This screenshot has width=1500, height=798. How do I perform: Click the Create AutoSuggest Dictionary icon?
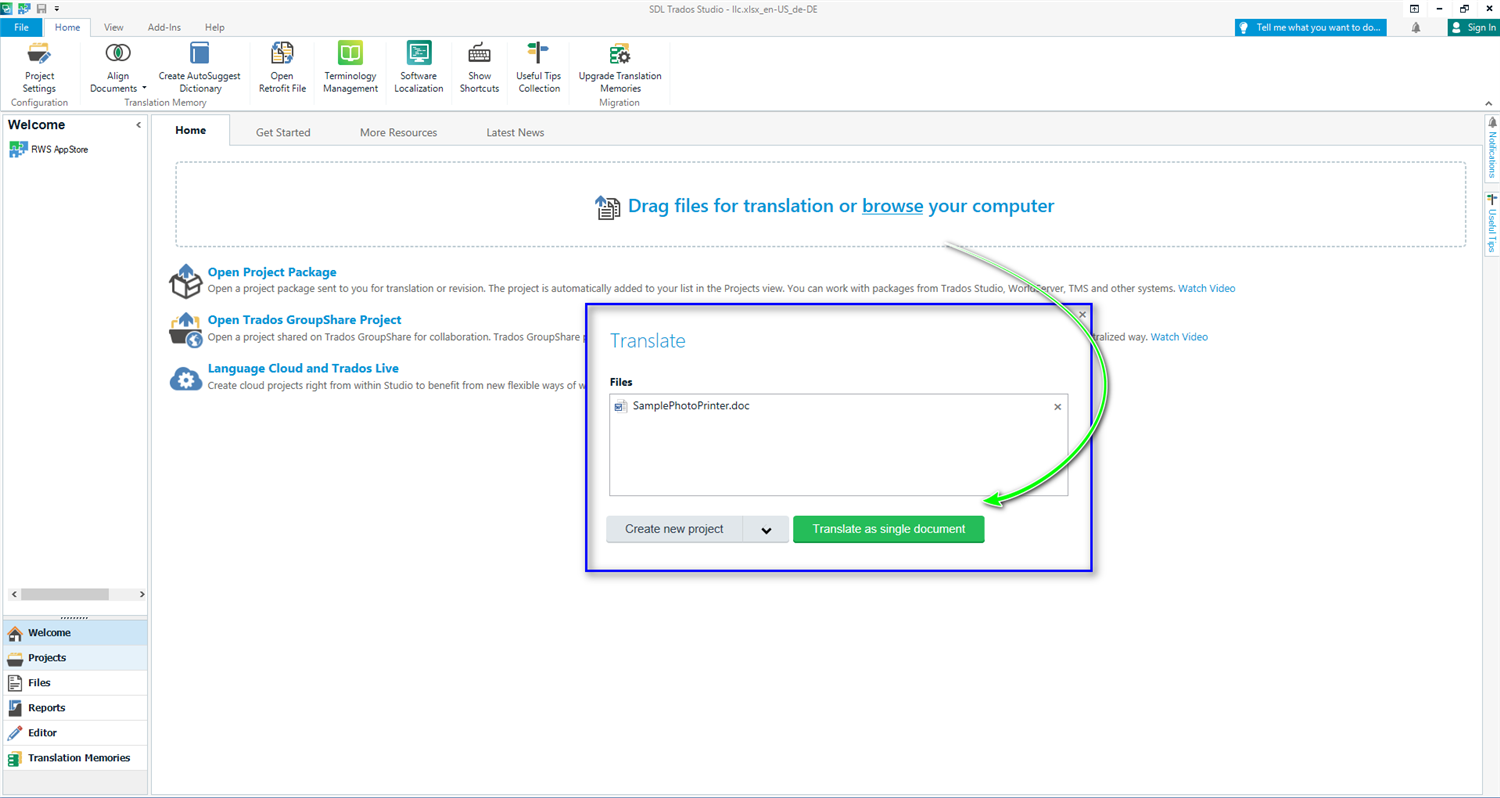[199, 54]
